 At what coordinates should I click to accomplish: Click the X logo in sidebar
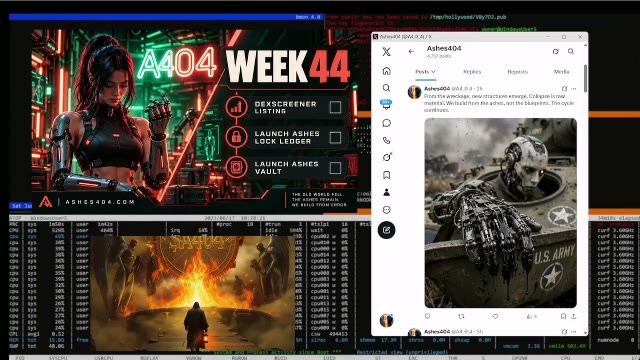(x=386, y=51)
